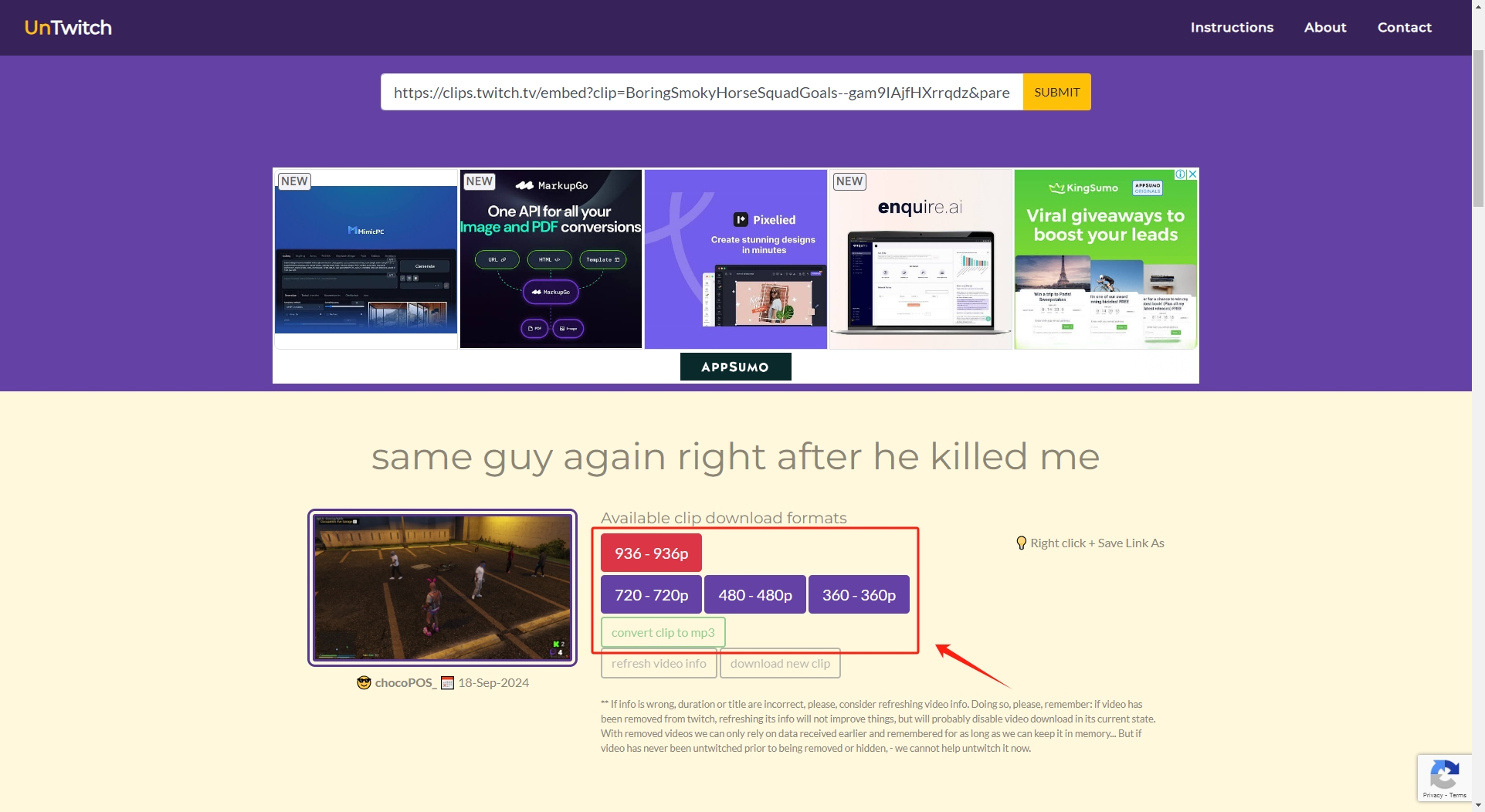Close the ad with the X icon

tap(1192, 174)
